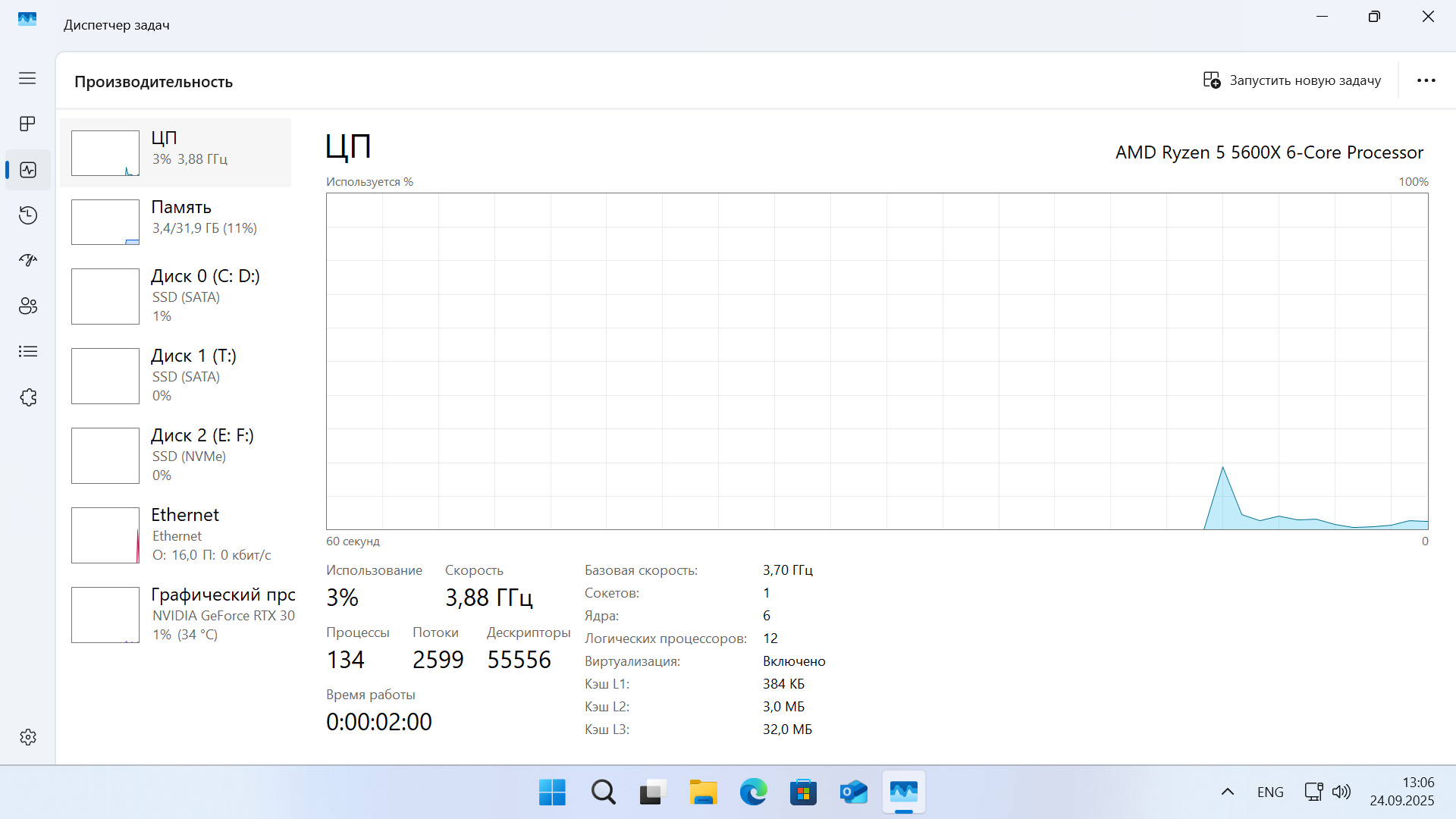Select the Ethernet performance item
Image resolution: width=1456 pixels, height=819 pixels.
point(176,535)
